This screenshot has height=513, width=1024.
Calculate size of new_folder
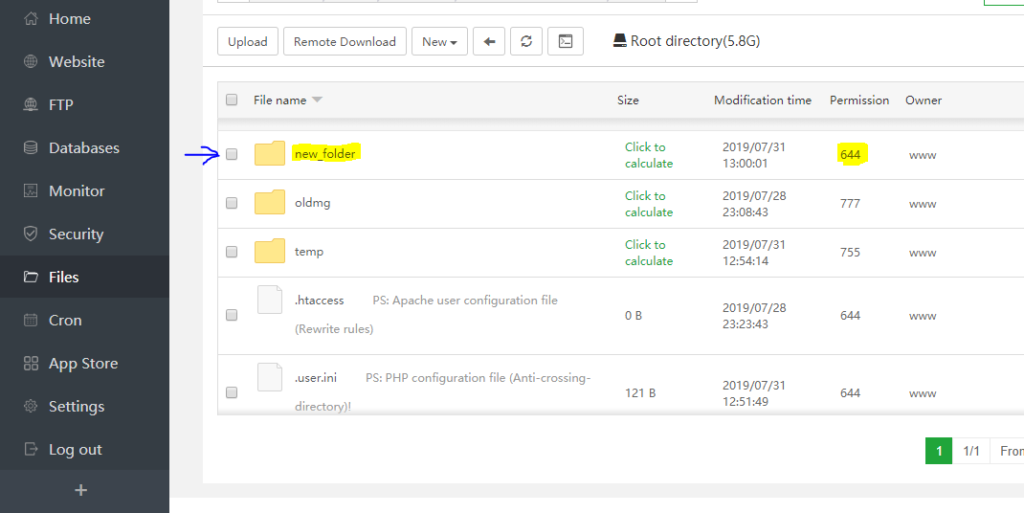click(648, 155)
